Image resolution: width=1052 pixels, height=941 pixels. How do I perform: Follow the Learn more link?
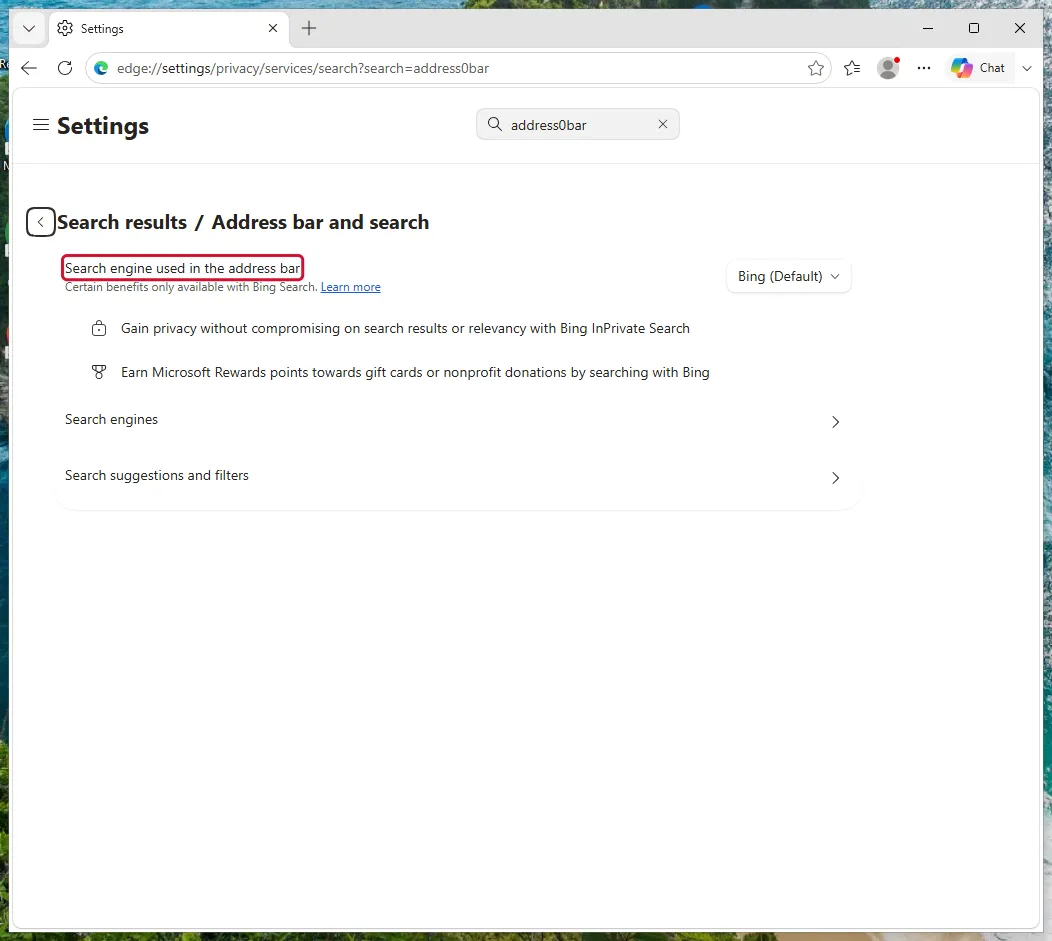350,287
